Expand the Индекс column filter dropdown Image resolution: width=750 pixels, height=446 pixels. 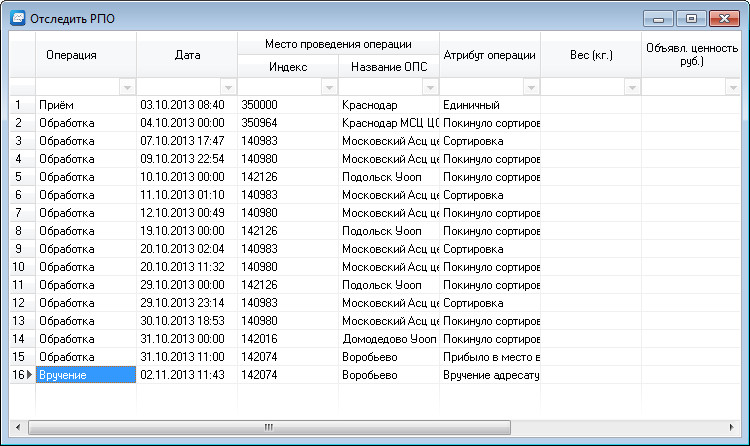(329, 87)
